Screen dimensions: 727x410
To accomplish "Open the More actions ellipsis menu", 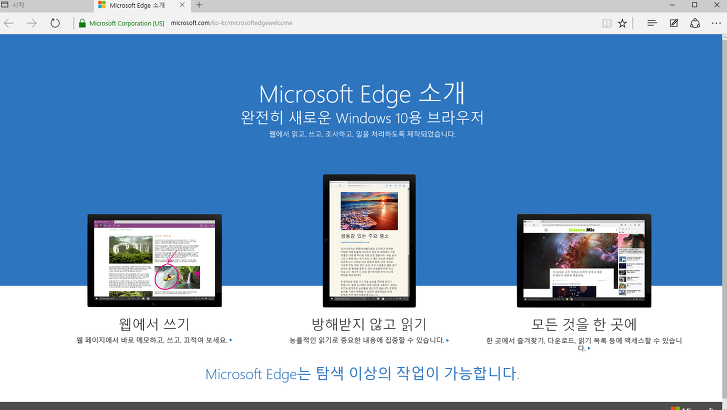I will [x=716, y=23].
